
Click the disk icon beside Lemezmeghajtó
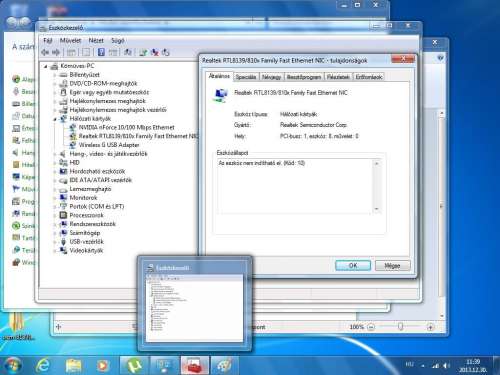63,189
